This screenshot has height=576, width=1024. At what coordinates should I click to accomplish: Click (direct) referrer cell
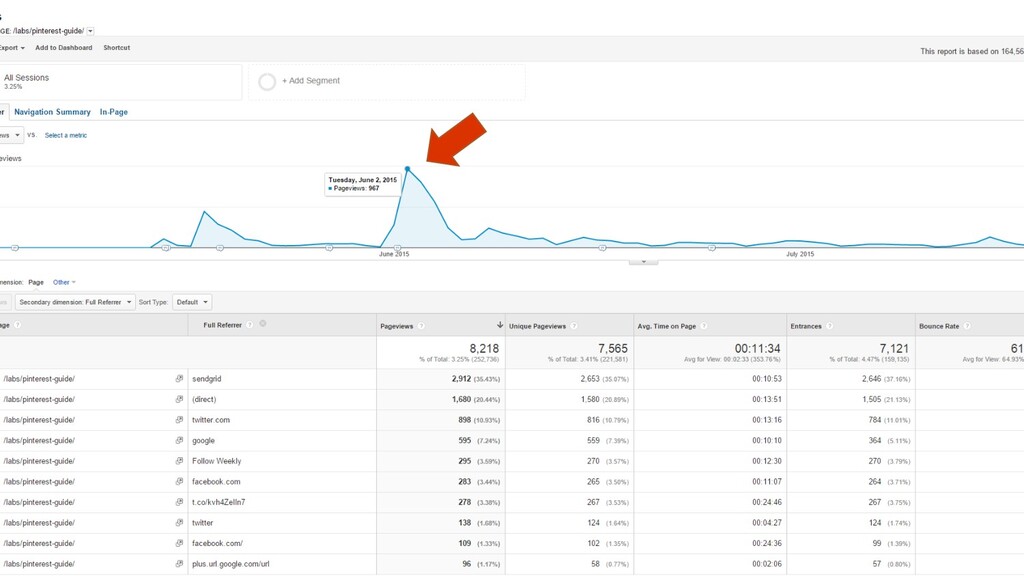click(204, 399)
